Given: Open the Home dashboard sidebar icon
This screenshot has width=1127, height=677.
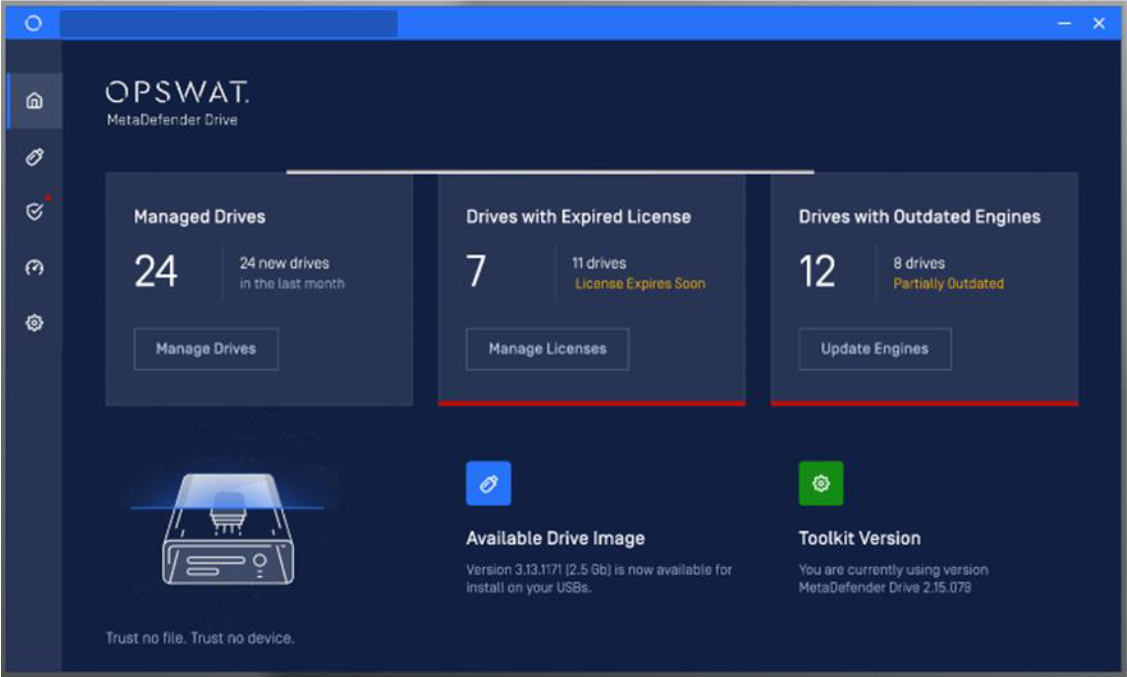Looking at the screenshot, I should pos(34,101).
